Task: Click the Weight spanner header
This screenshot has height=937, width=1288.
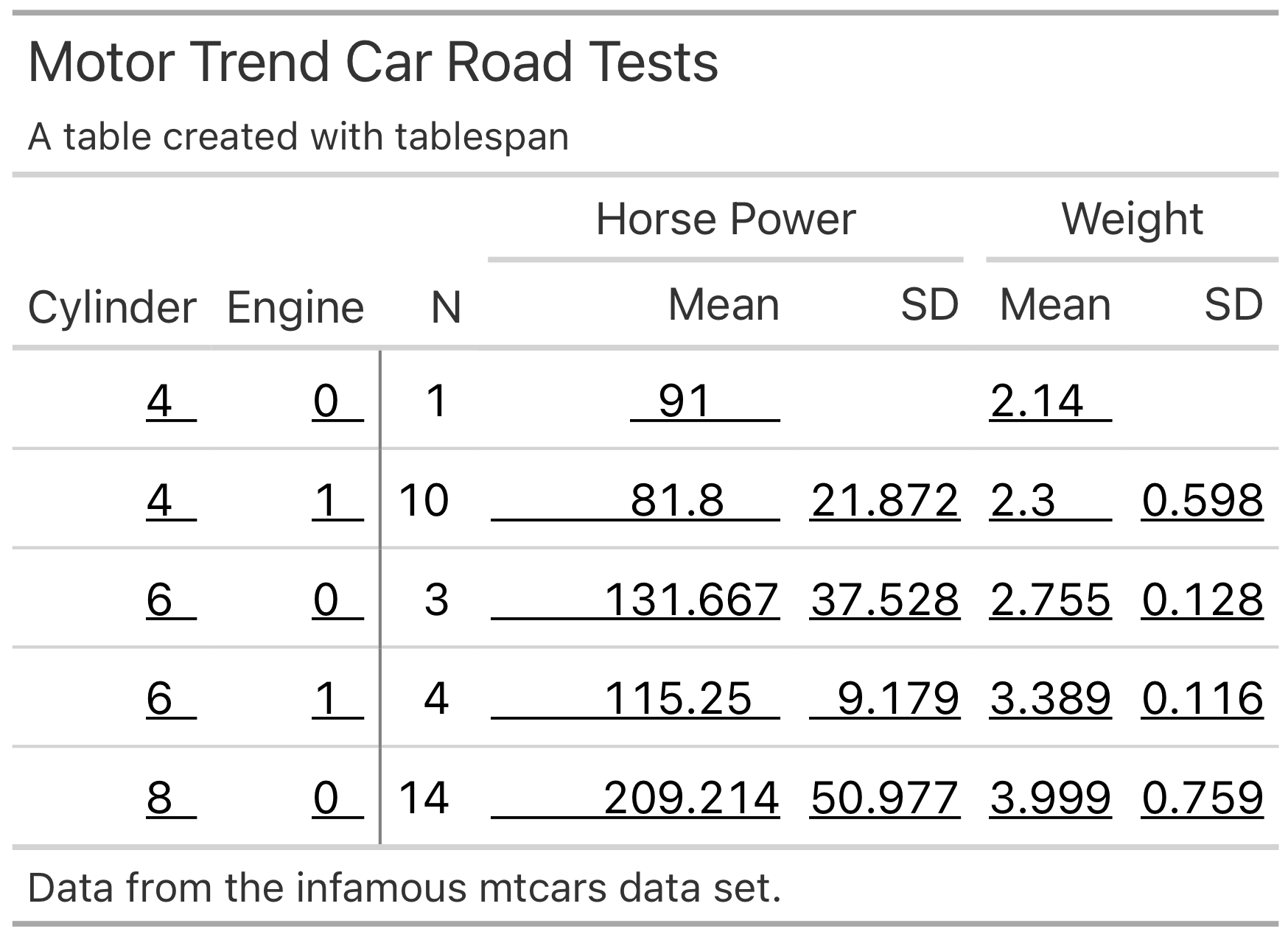Action: (x=1132, y=220)
